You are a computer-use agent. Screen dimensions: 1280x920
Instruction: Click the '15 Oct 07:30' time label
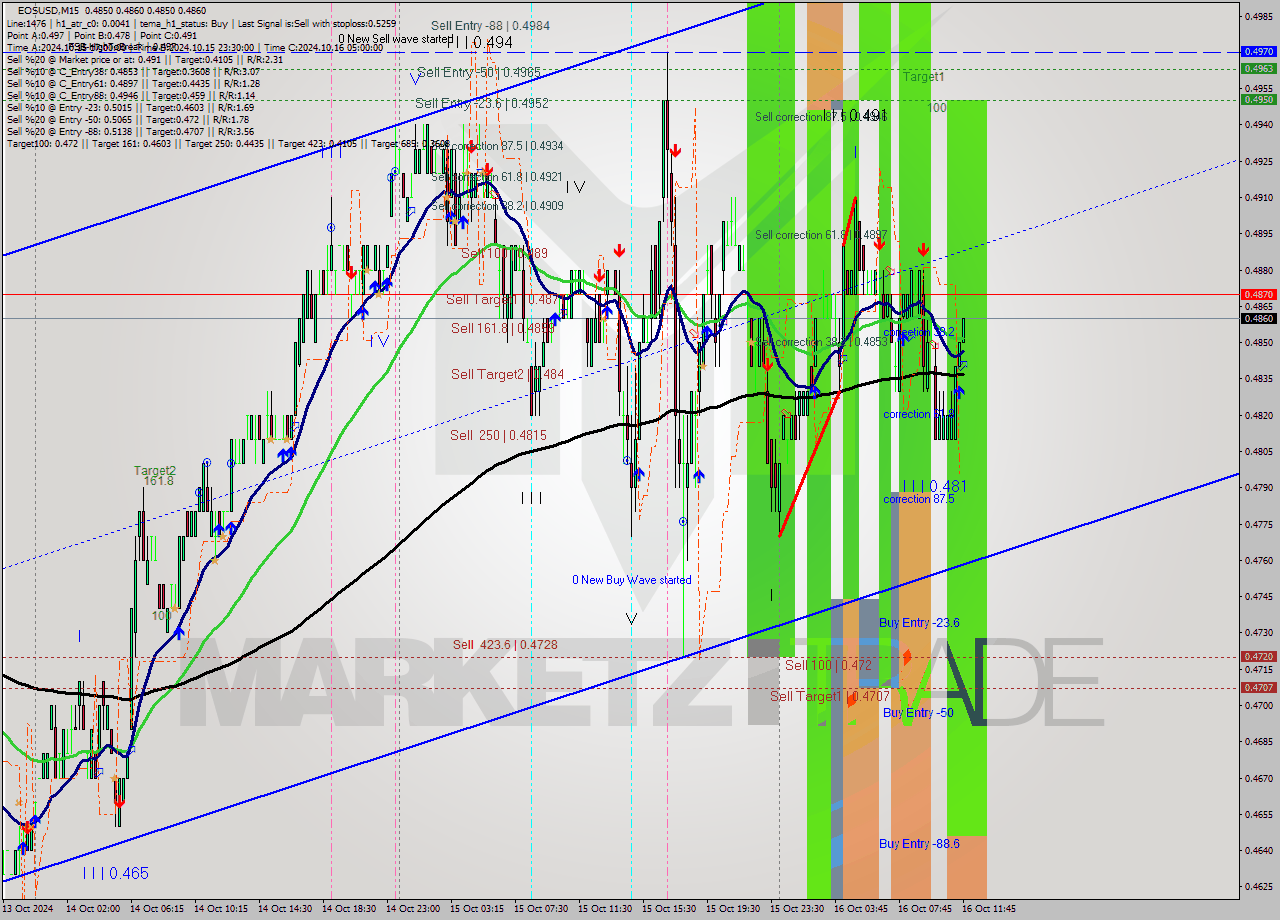pyautogui.click(x=539, y=909)
